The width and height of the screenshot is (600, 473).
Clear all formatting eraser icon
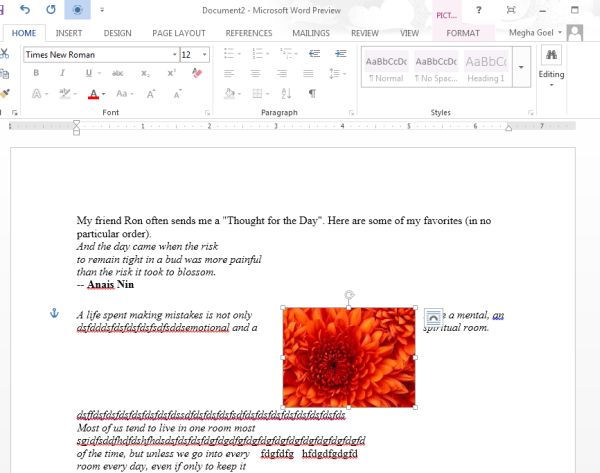click(197, 73)
